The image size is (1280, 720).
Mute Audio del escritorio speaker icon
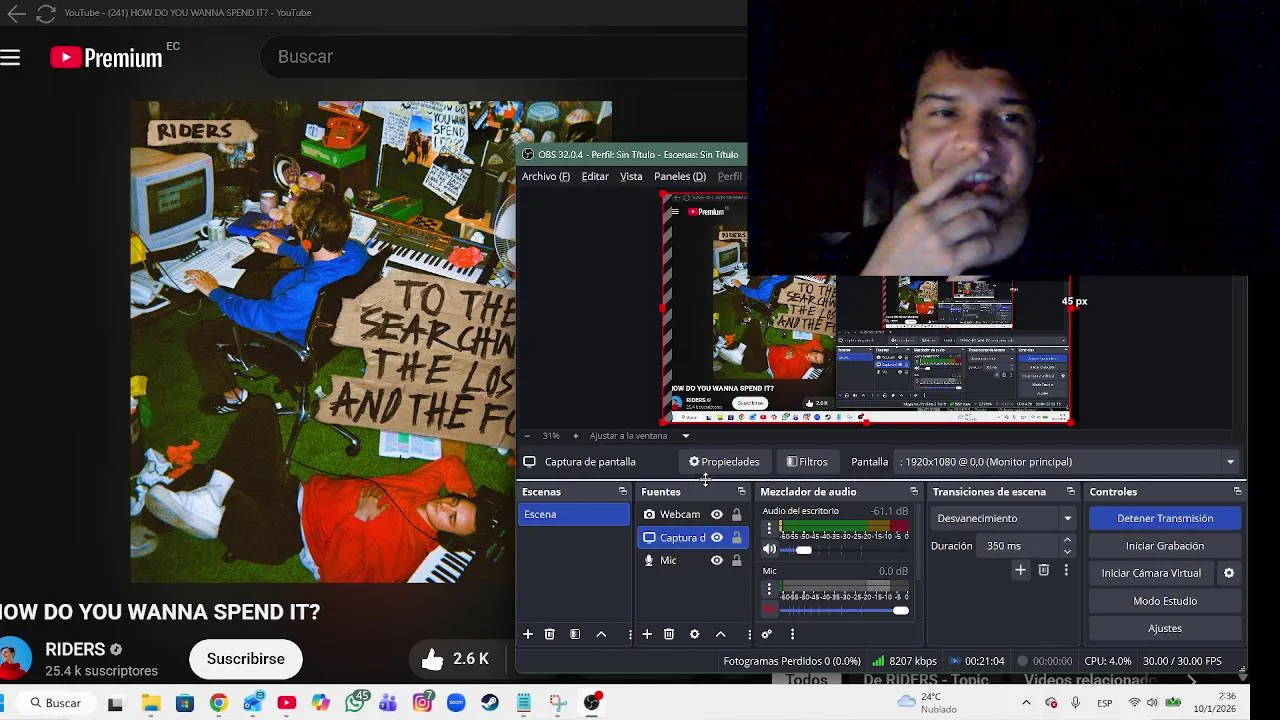point(769,549)
